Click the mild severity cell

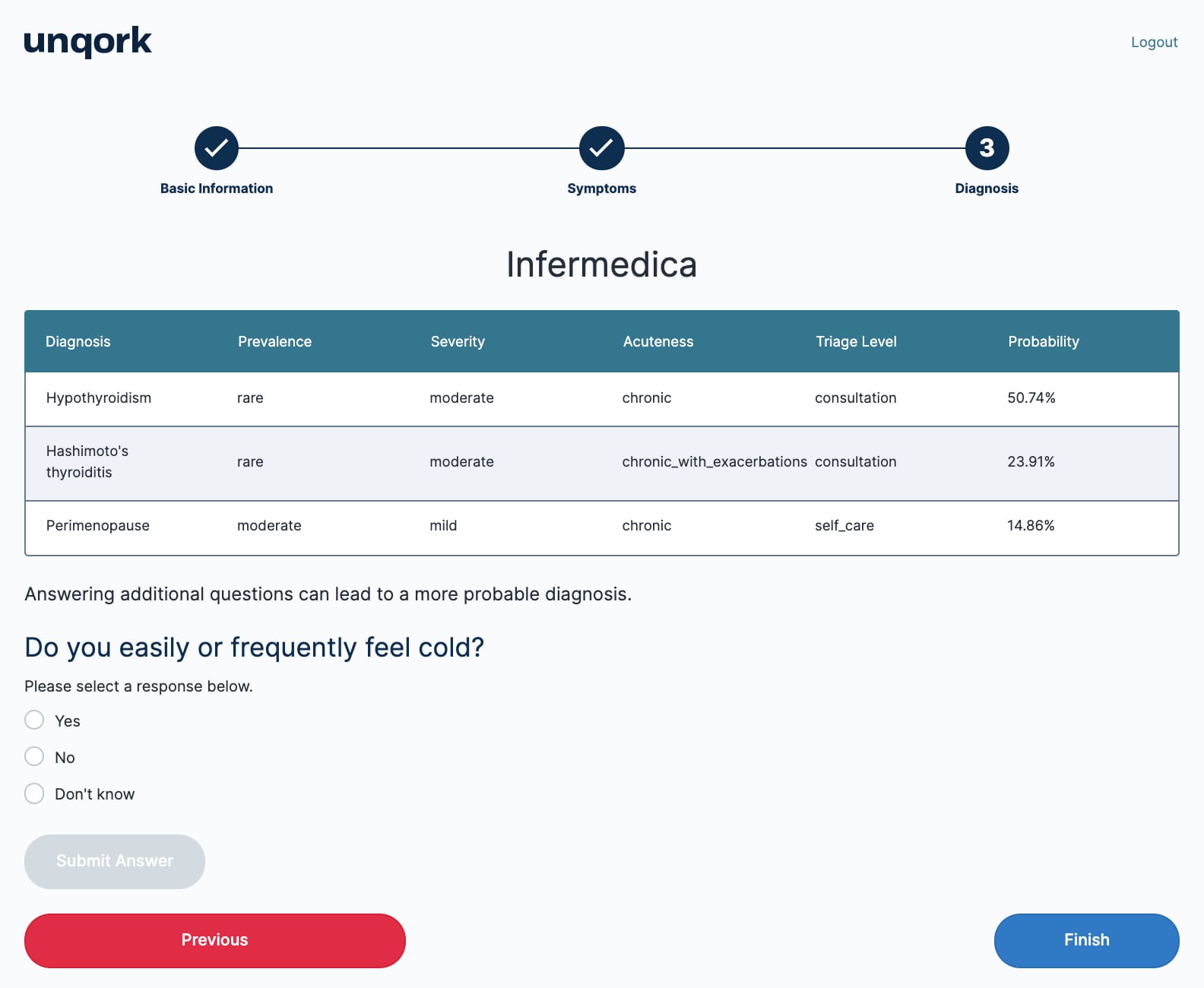[x=443, y=526]
